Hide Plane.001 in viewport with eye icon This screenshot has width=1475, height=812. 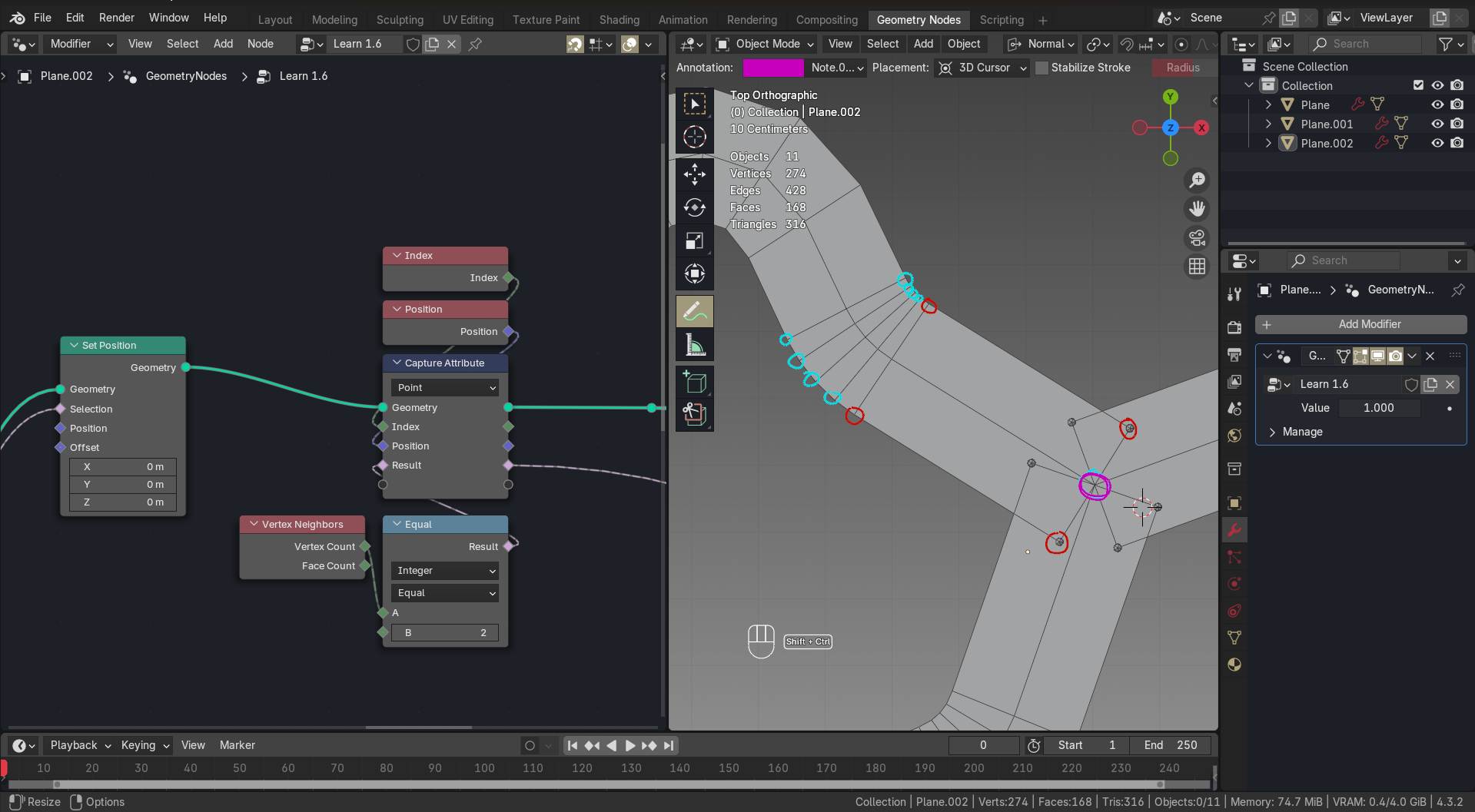[x=1437, y=124]
